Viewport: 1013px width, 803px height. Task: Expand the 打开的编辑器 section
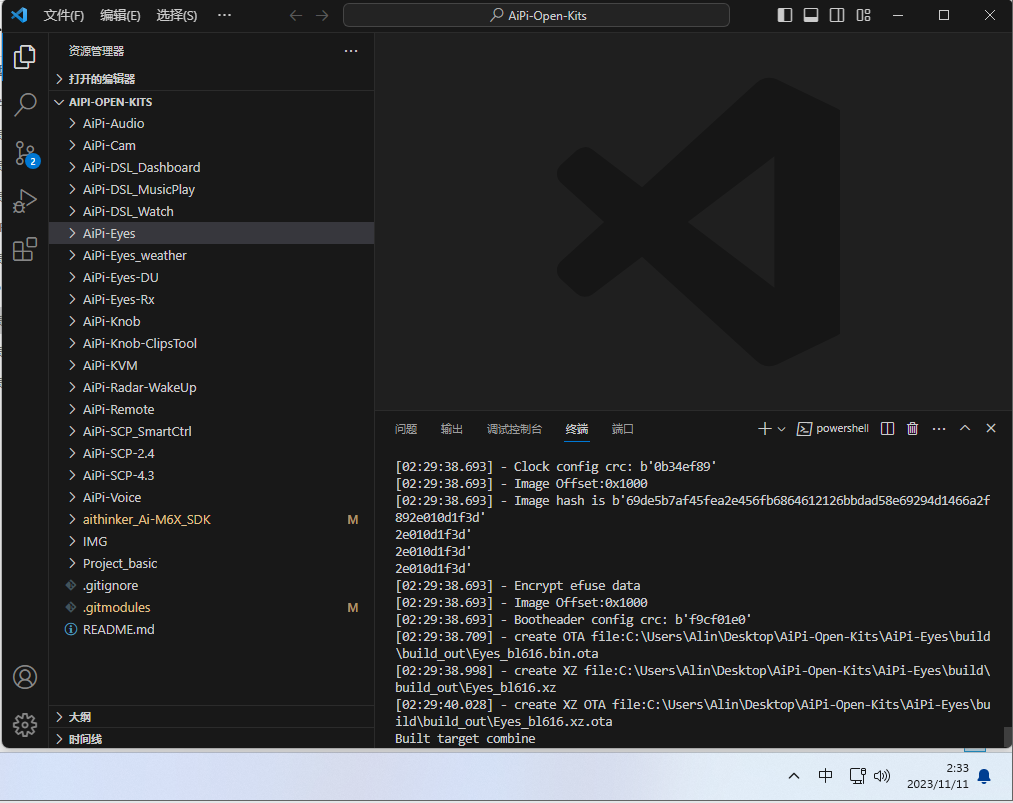pos(212,79)
